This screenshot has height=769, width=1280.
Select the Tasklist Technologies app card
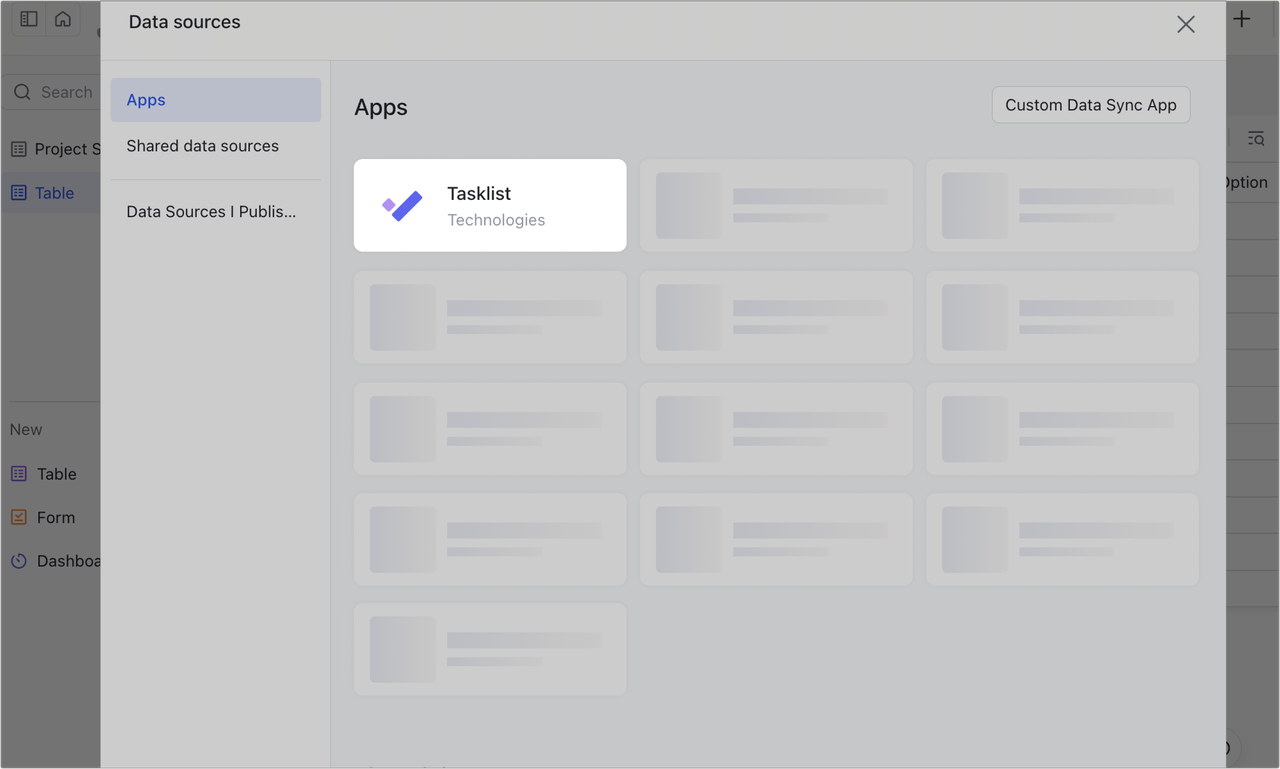[489, 205]
